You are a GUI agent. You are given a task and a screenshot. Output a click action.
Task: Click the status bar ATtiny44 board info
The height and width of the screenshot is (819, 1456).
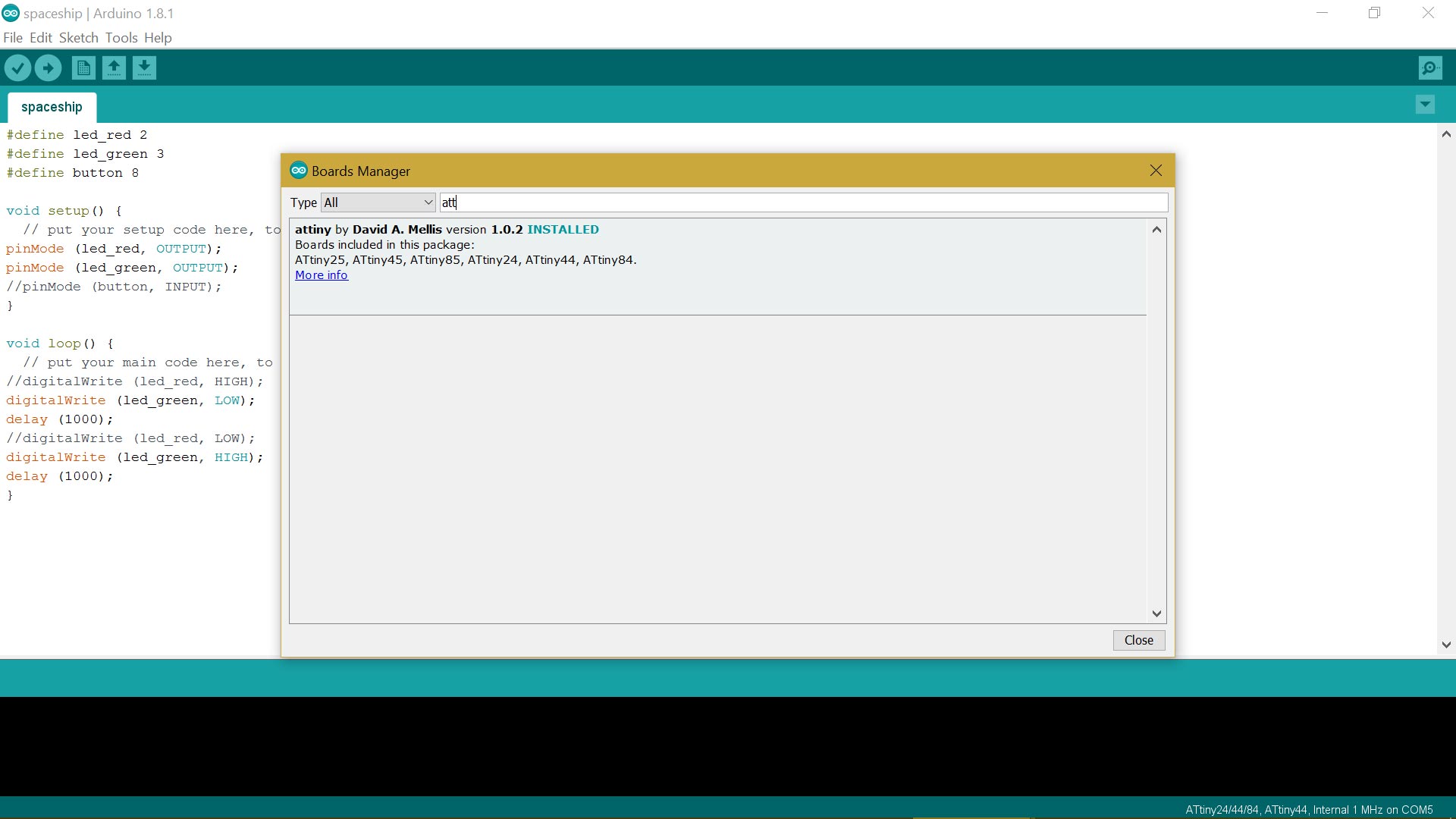pos(1309,810)
